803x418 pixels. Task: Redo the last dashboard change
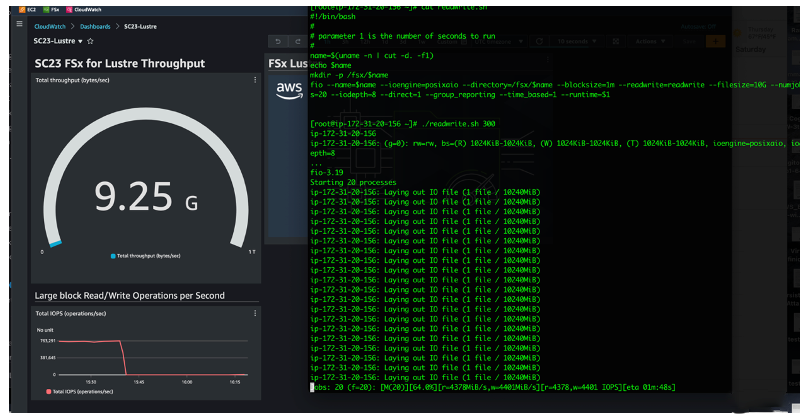coord(298,41)
